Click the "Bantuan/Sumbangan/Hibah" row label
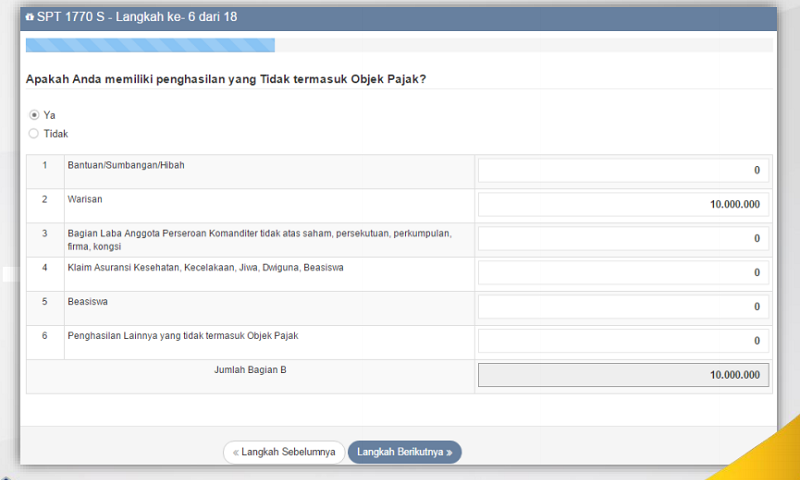The image size is (800, 480). 126,165
